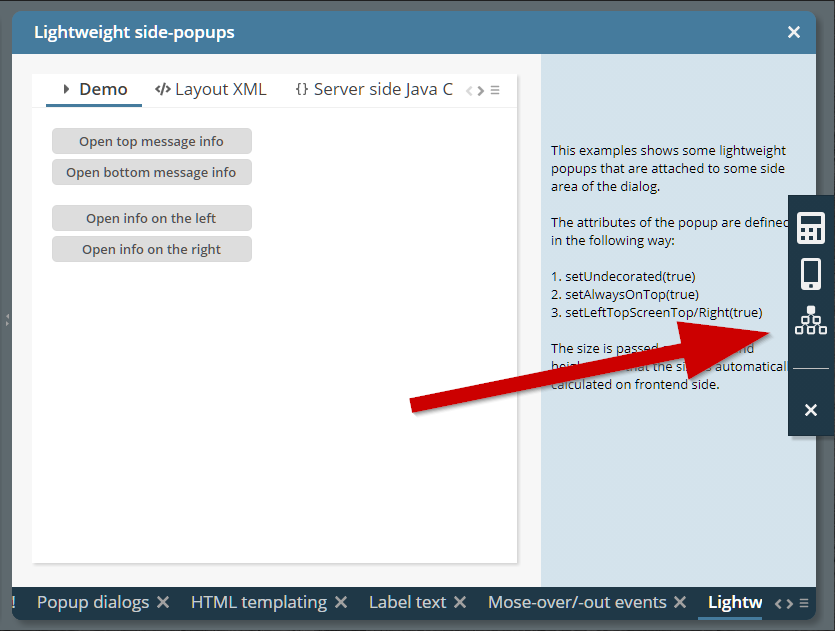Close the Mose-over/-out events tab

coord(680,602)
